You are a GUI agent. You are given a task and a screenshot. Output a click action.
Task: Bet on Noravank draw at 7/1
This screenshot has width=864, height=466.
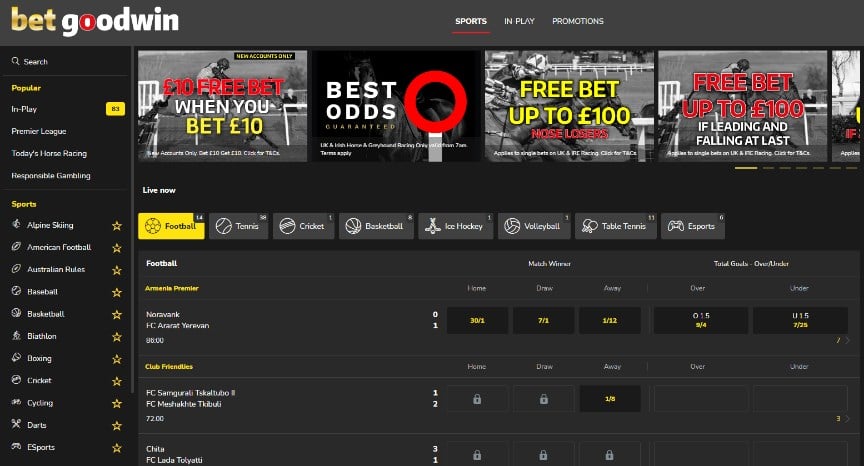click(x=543, y=321)
